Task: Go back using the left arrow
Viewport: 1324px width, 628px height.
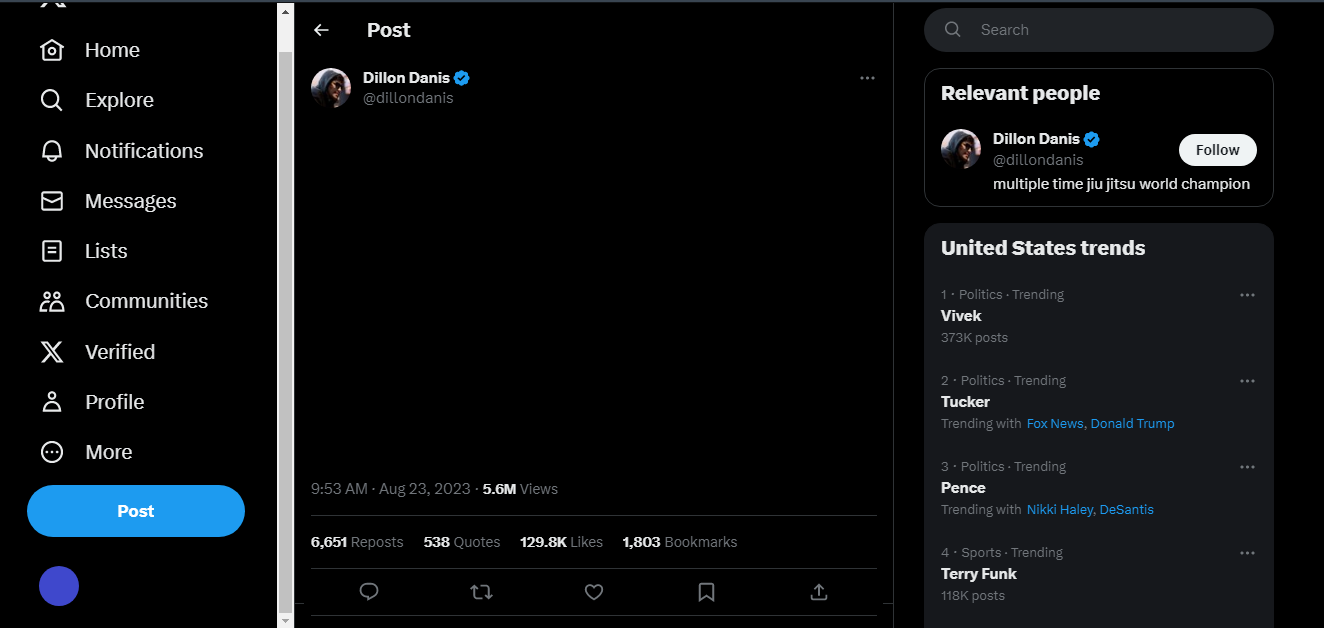Action: tap(321, 30)
